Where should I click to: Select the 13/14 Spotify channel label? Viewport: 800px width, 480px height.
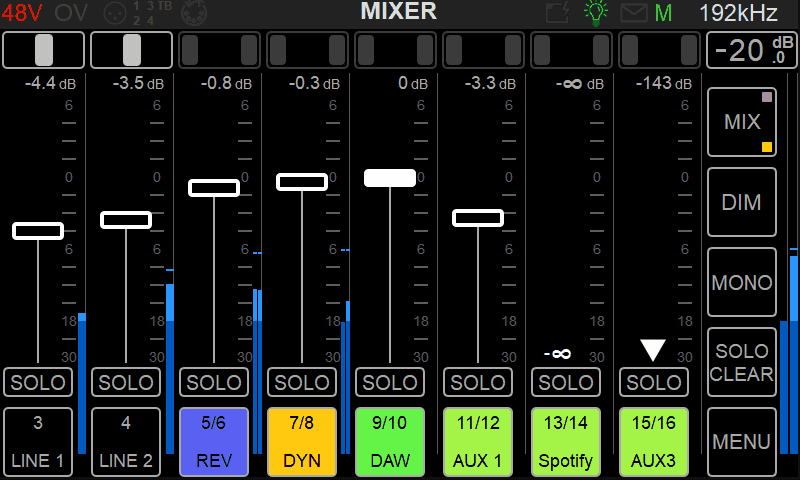566,441
